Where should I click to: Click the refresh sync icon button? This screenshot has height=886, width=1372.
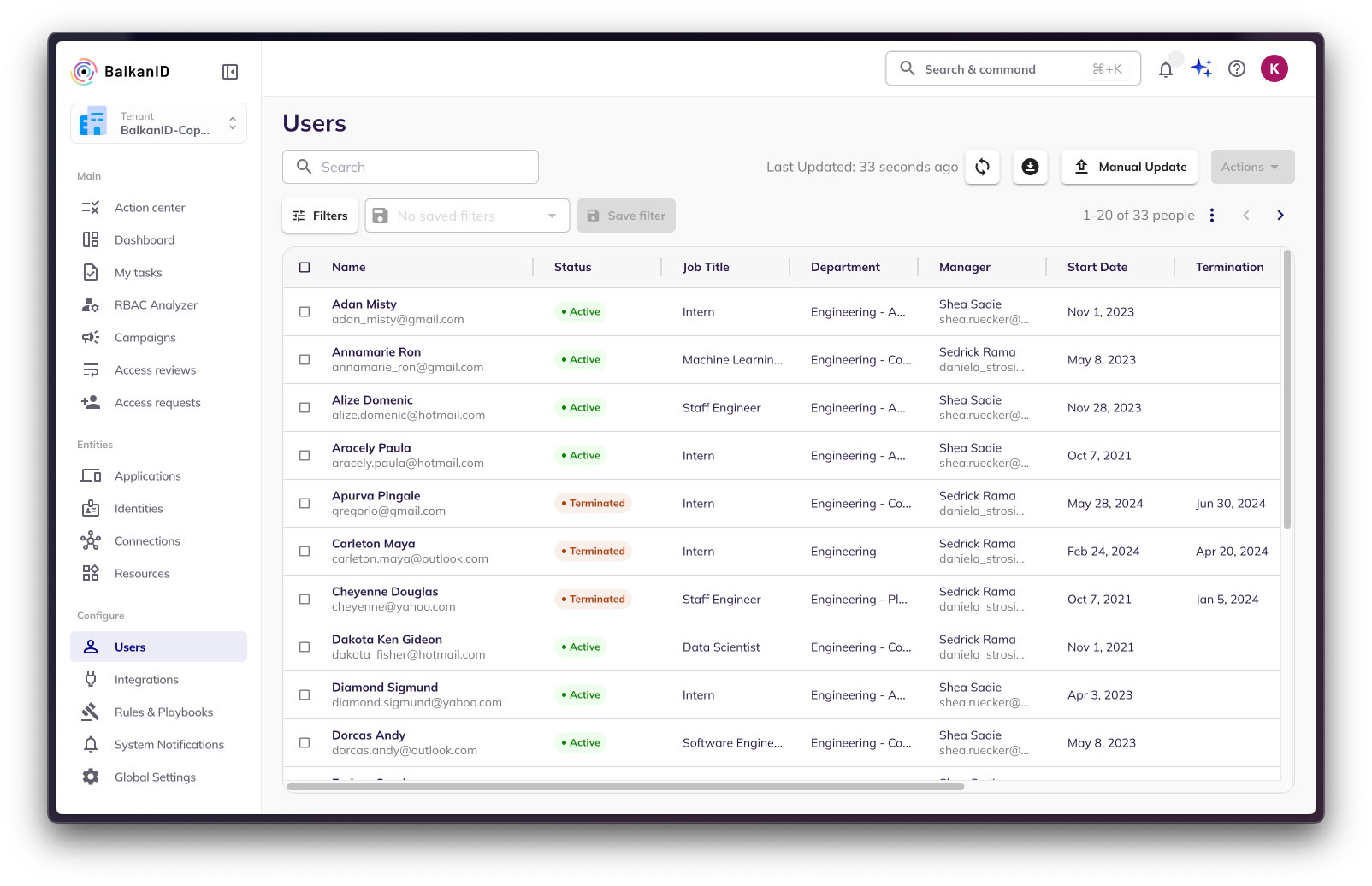click(982, 167)
